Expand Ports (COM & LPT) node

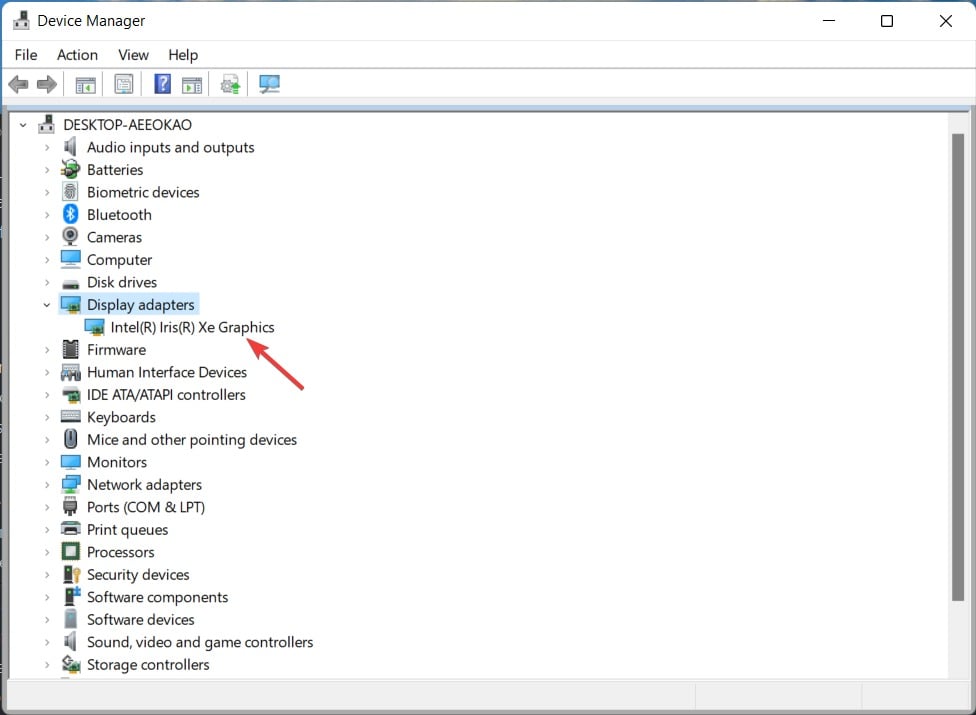(47, 507)
